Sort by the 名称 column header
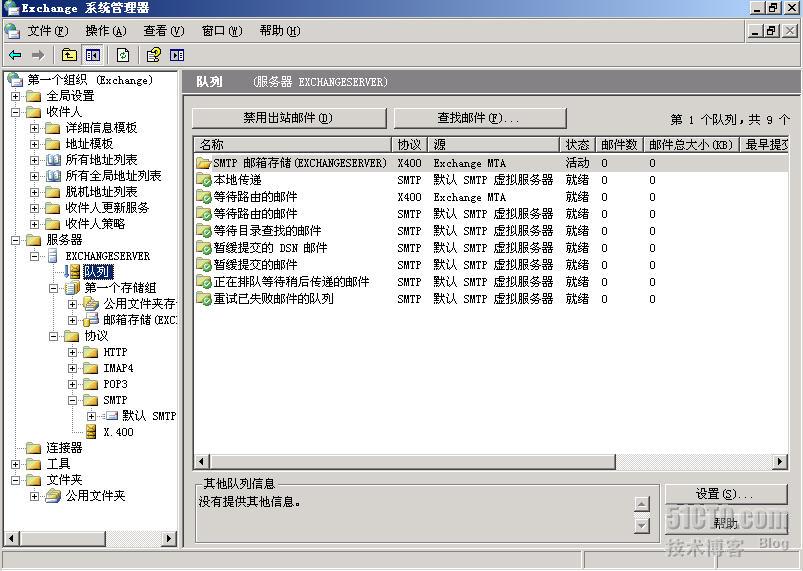This screenshot has width=803, height=571. 292,145
